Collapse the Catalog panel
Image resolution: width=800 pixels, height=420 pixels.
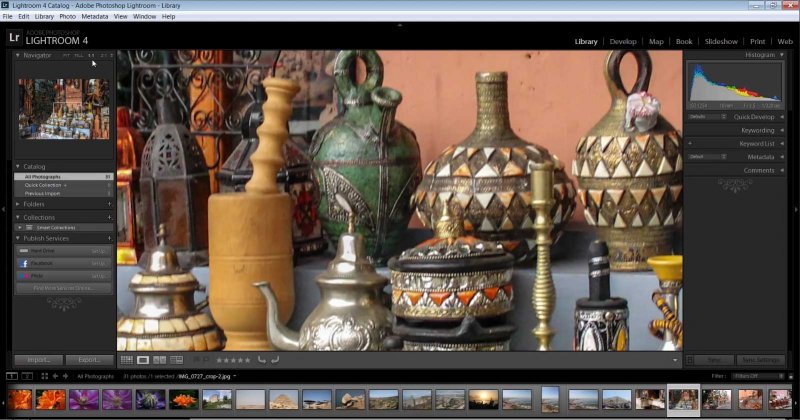(x=17, y=166)
